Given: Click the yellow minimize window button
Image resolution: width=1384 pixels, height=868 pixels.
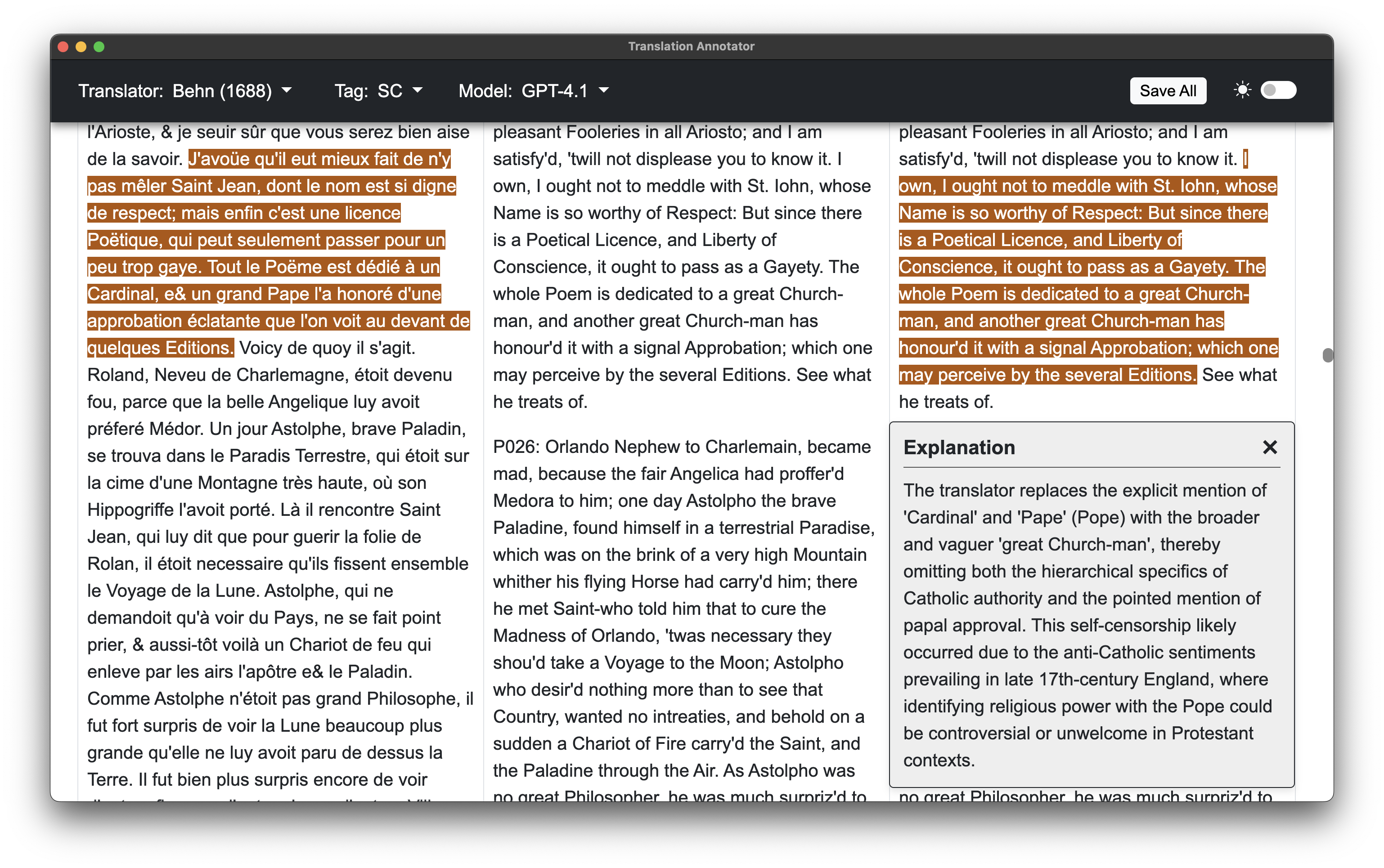Looking at the screenshot, I should pos(81,46).
